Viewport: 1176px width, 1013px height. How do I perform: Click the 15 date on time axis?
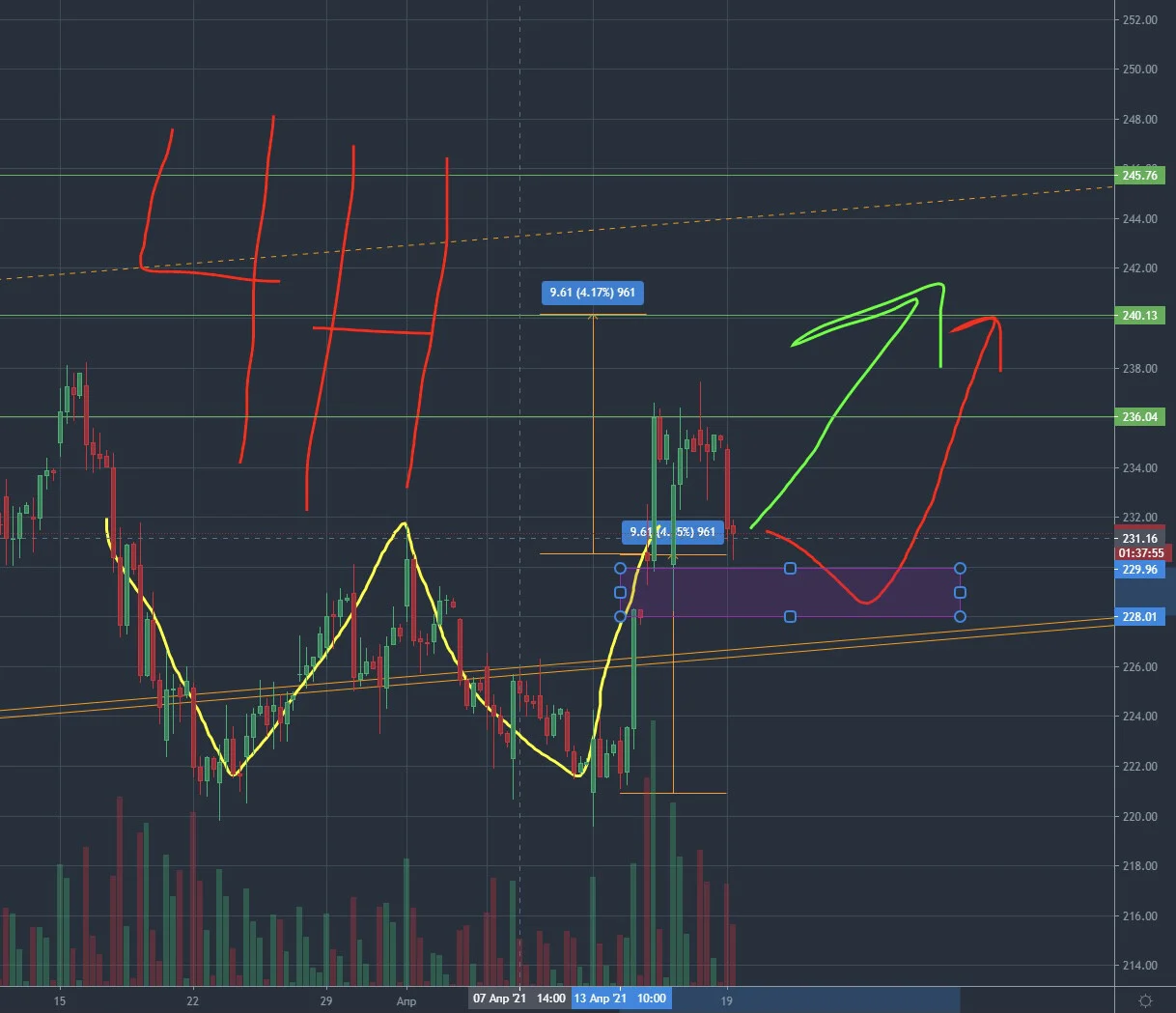click(x=60, y=1000)
